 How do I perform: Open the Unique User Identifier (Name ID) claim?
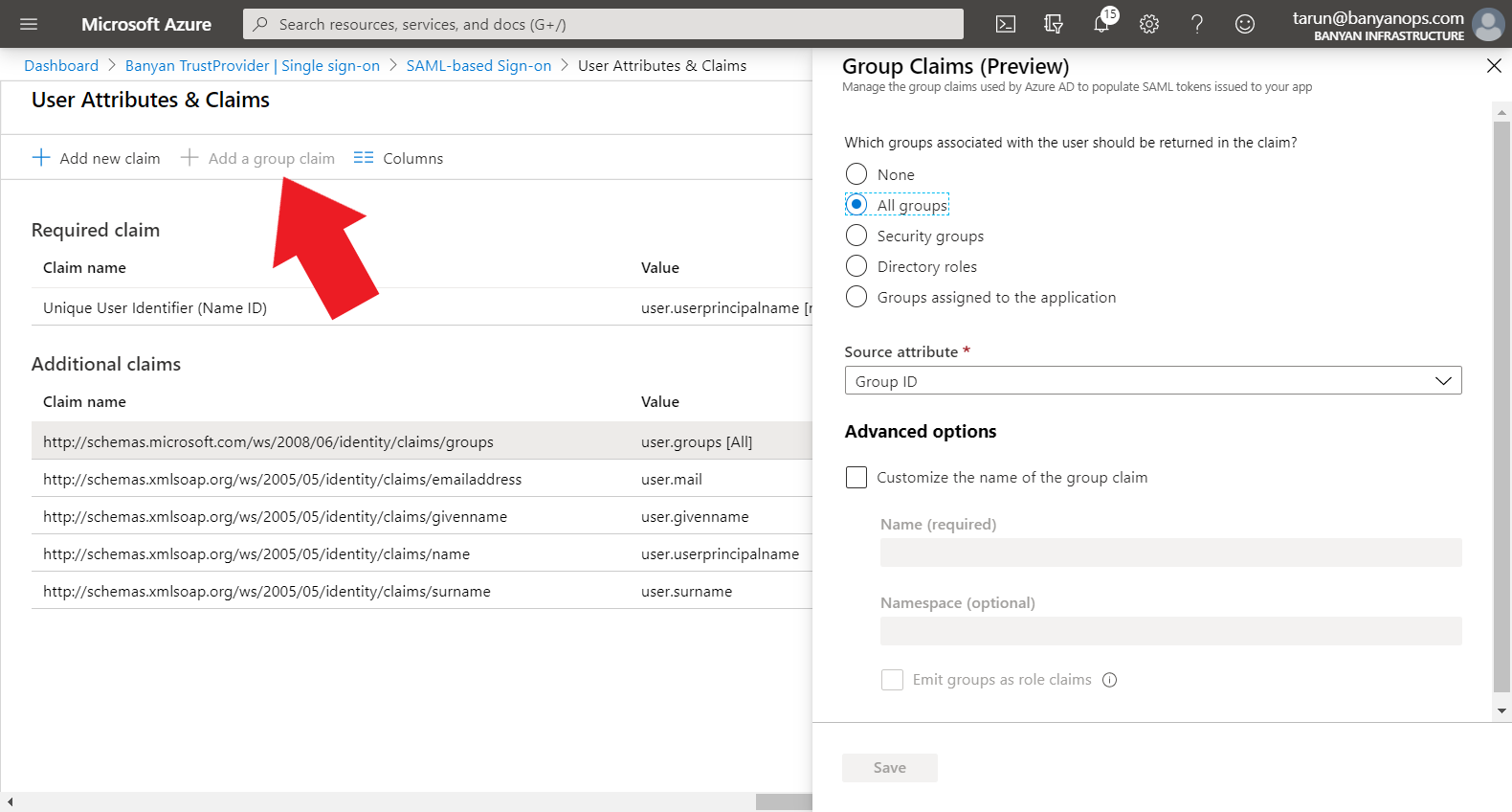click(x=155, y=307)
